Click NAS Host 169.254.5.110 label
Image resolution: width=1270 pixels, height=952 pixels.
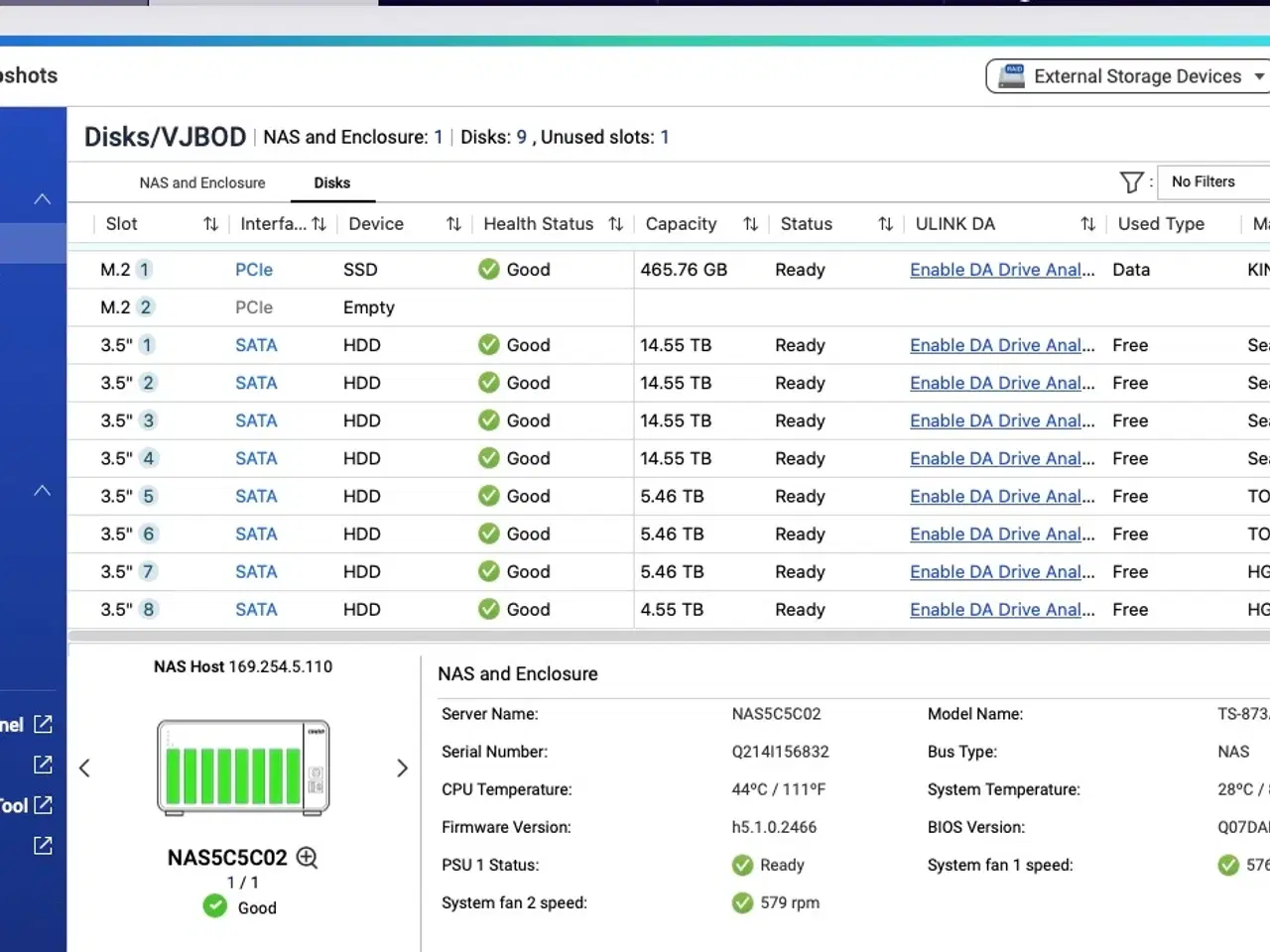point(243,666)
